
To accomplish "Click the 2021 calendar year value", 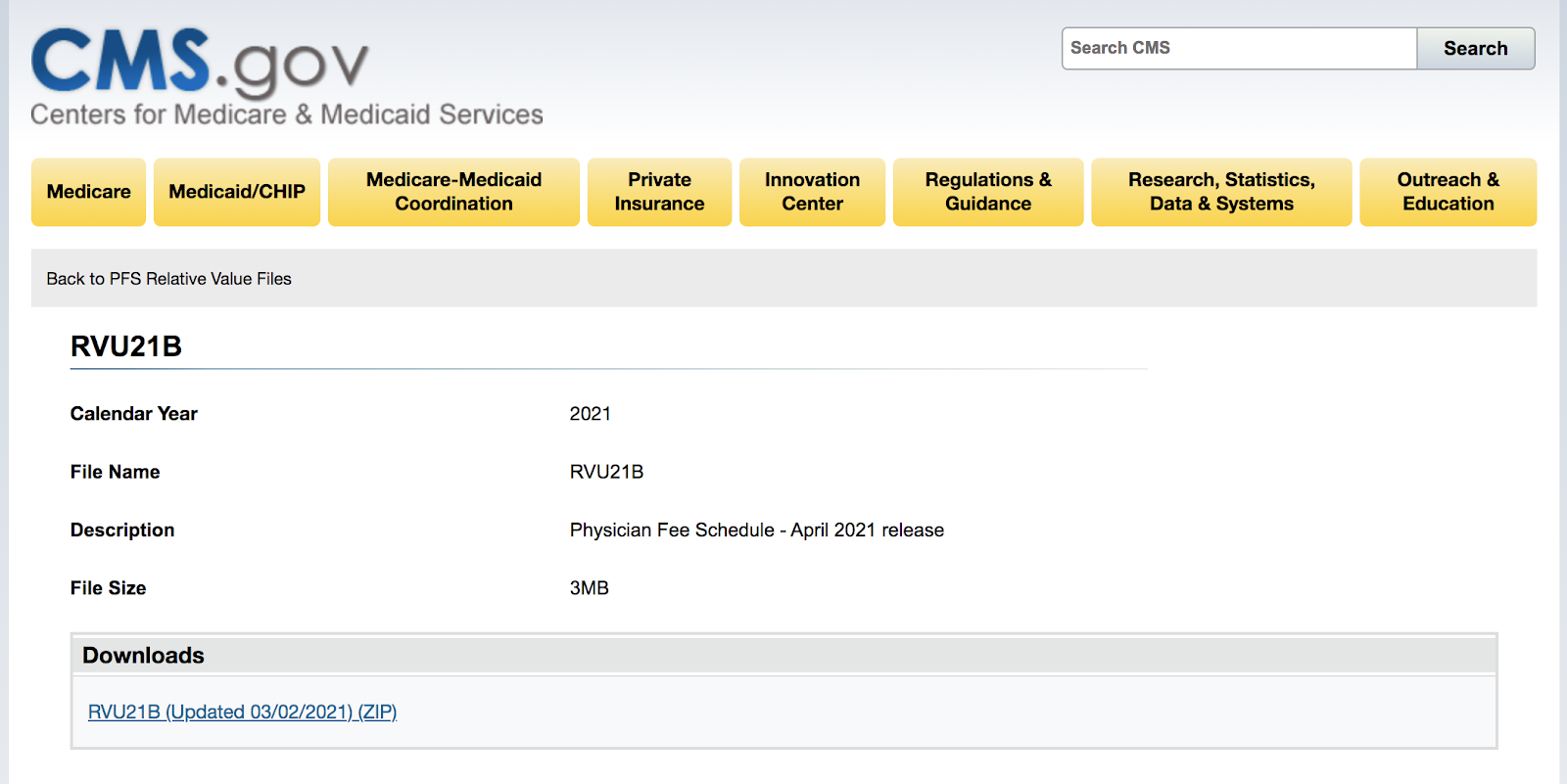I will tap(590, 414).
